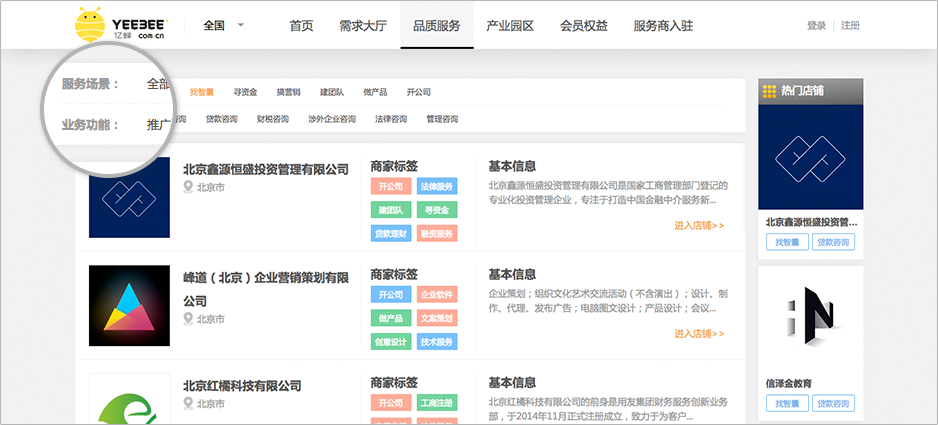This screenshot has width=938, height=425.
Task: Open the 需求大厅 navigation item
Action: click(363, 26)
